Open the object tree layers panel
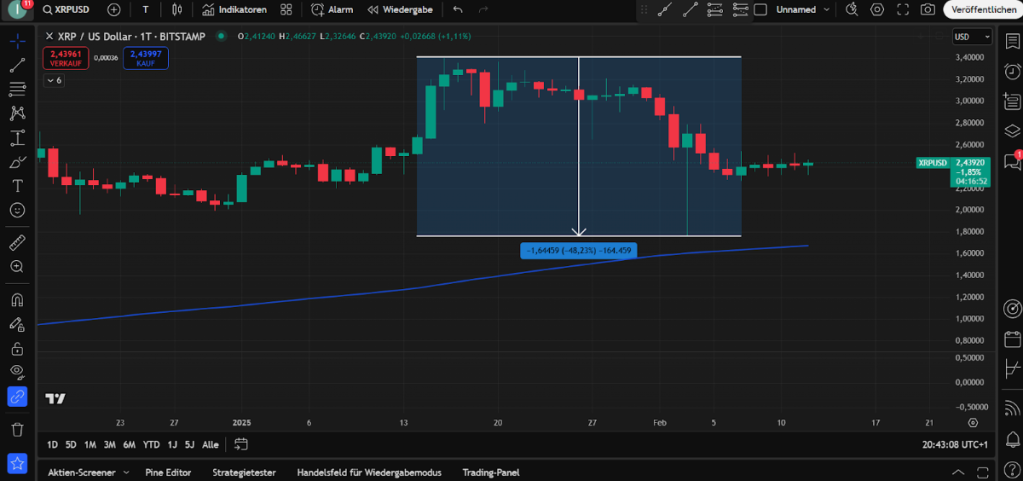The width and height of the screenshot is (1023, 481). [1012, 131]
